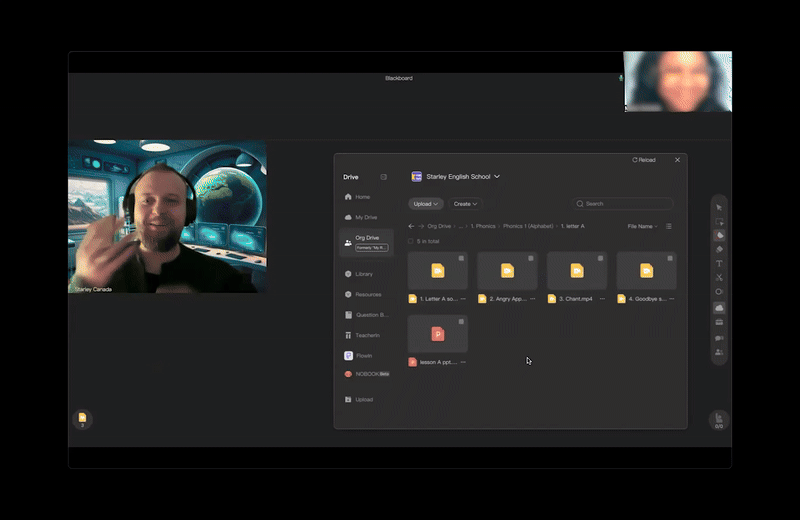Go to 1. Phonics breadcrumb
The width and height of the screenshot is (800, 520).
(483, 226)
